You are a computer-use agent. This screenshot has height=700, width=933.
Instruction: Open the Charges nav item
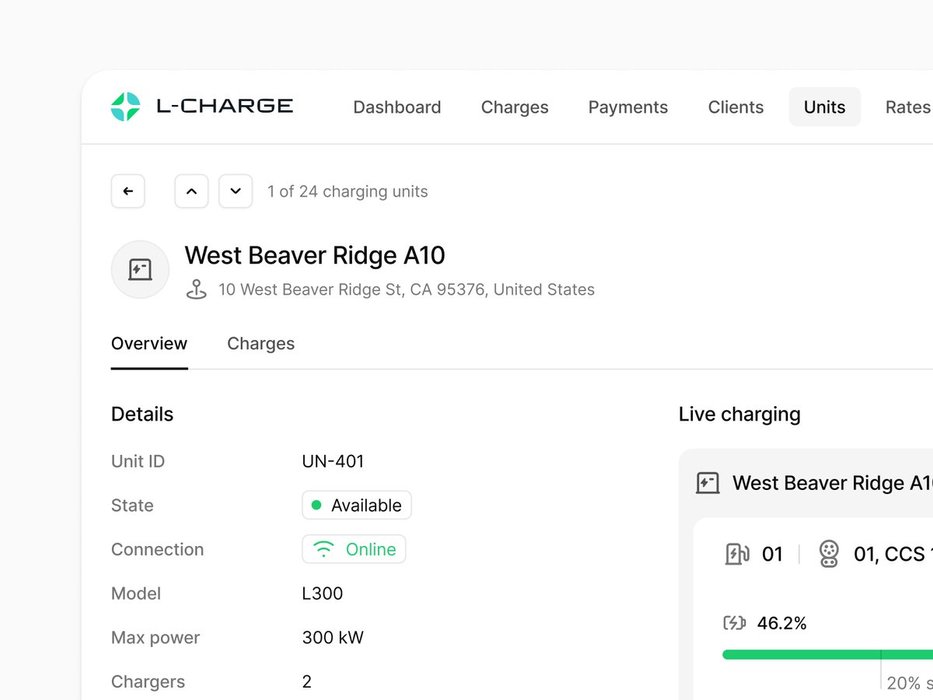point(514,107)
